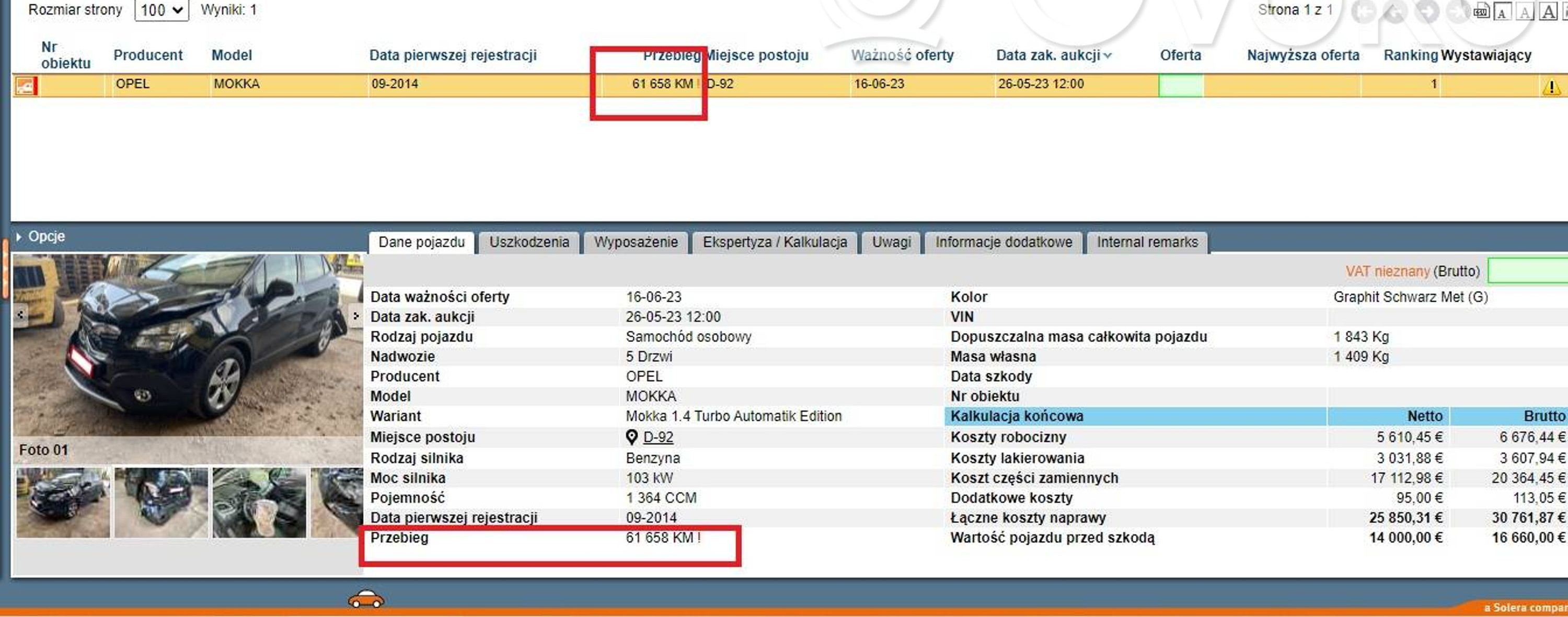1568x617 pixels.
Task: Sort by the Producent column header
Action: (x=148, y=55)
